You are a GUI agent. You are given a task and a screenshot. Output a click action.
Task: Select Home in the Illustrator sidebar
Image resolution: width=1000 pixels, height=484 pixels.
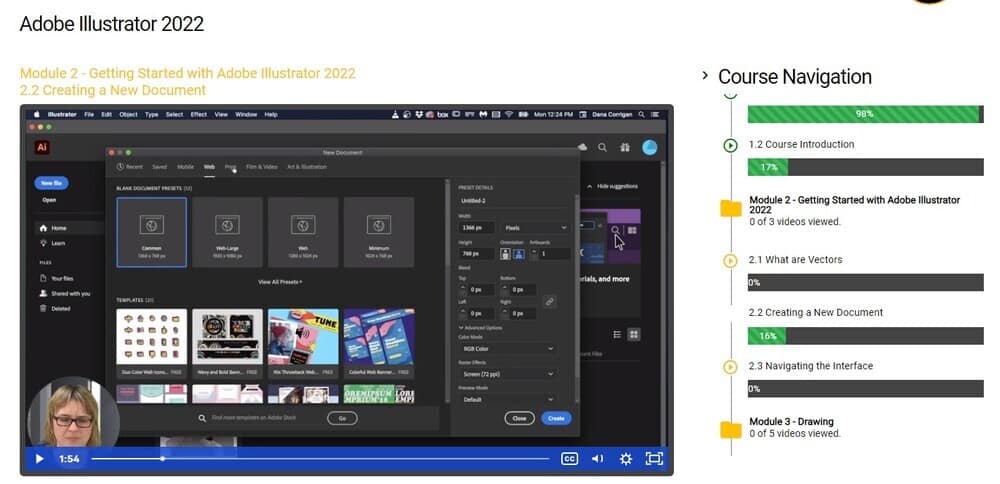pyautogui.click(x=59, y=228)
